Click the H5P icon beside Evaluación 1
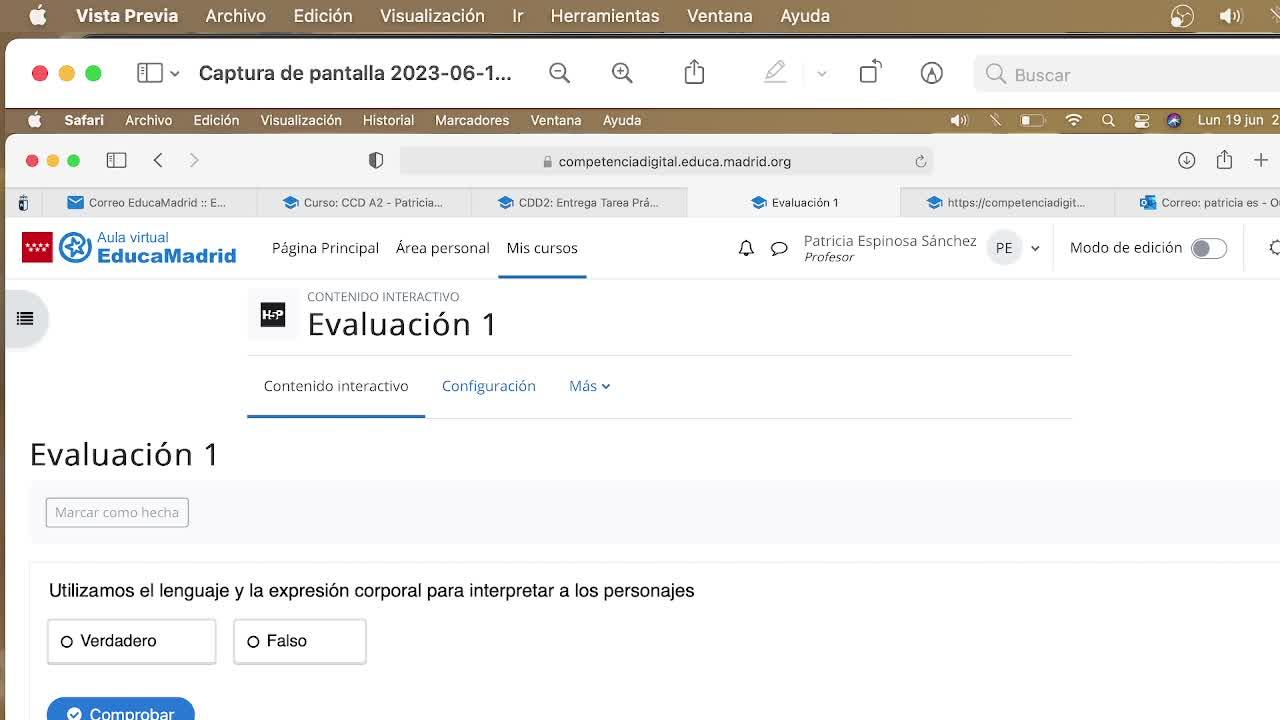 273,315
